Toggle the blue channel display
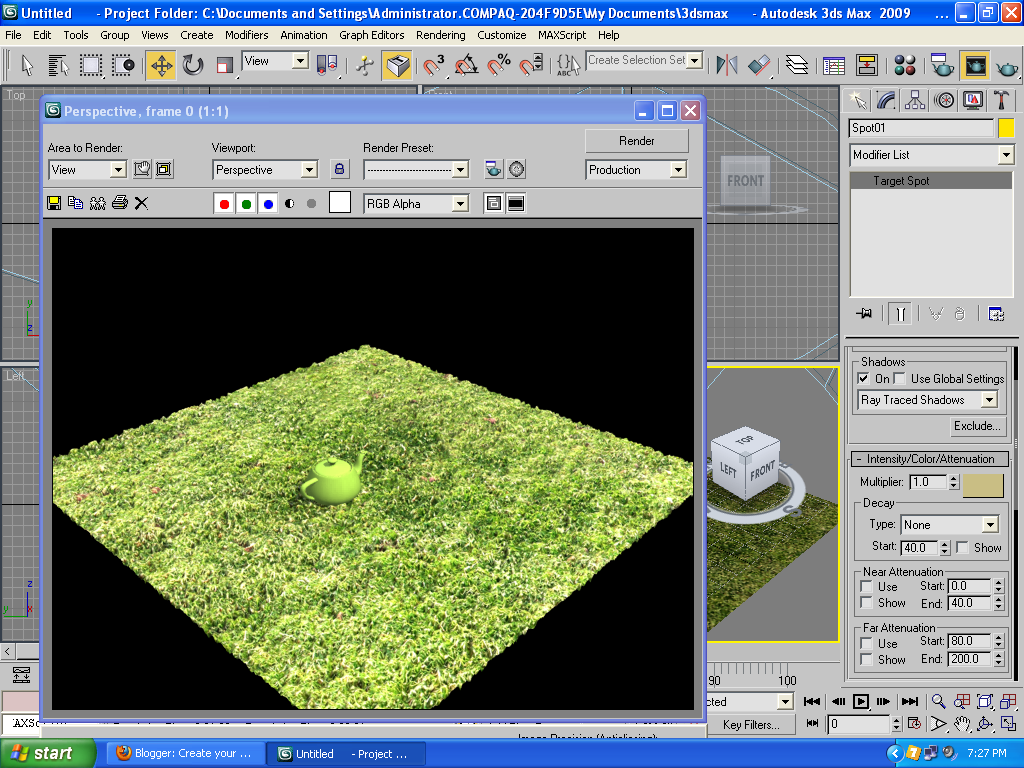 point(268,204)
